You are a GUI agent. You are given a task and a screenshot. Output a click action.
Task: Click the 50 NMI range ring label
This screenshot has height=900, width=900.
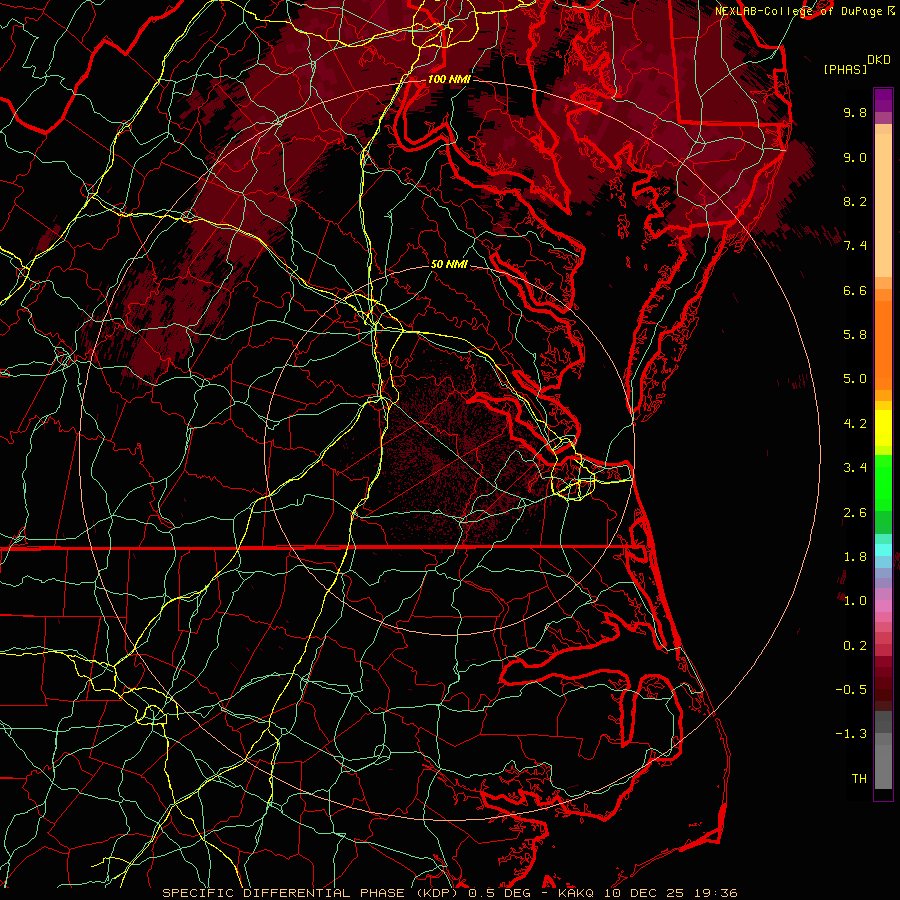point(449,264)
